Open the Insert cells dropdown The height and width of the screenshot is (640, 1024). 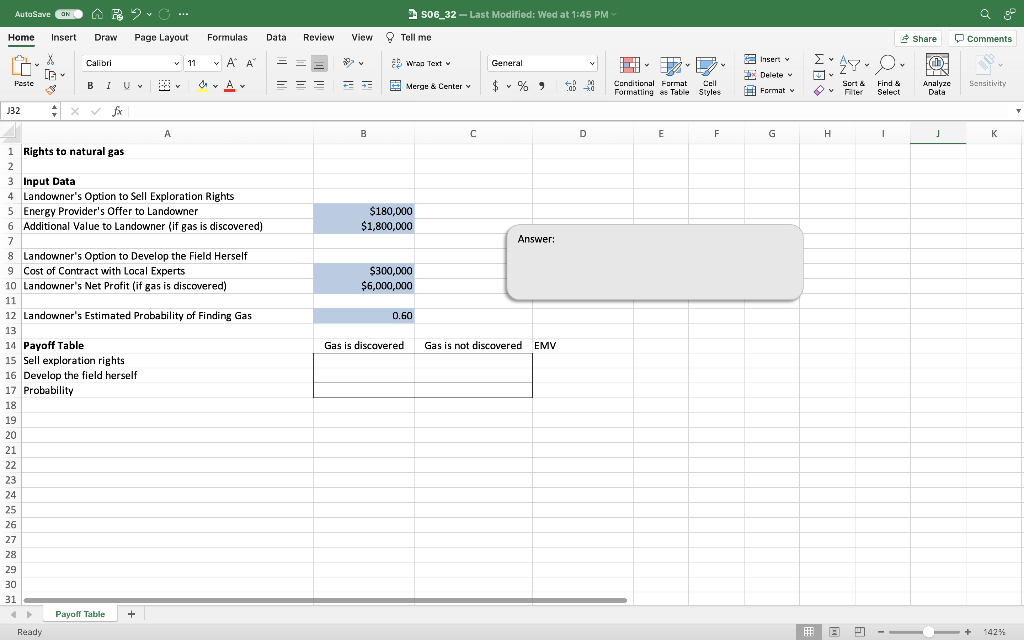click(x=767, y=59)
